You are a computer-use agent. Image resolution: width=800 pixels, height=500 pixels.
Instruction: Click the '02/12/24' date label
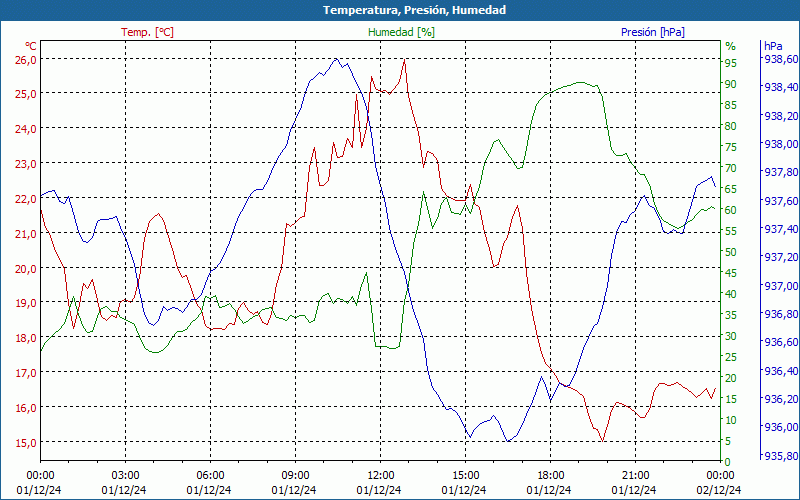click(x=719, y=490)
